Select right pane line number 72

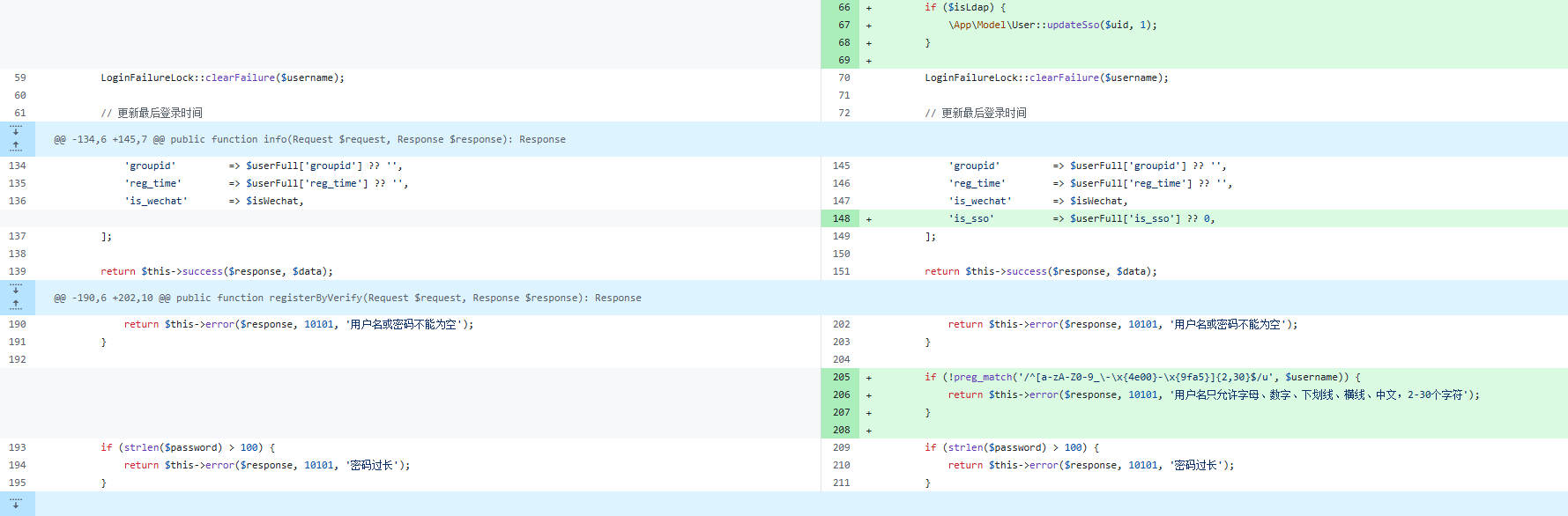(844, 113)
